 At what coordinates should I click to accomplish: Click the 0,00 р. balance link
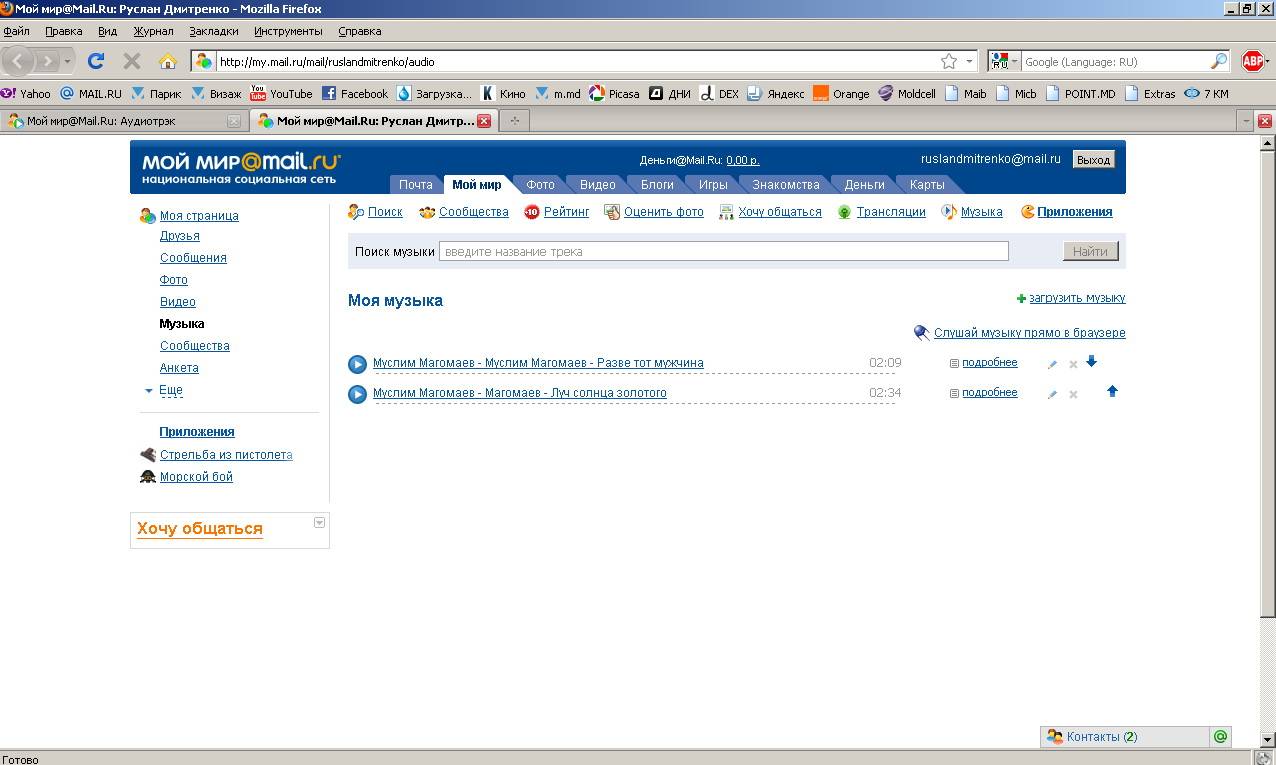click(x=742, y=160)
